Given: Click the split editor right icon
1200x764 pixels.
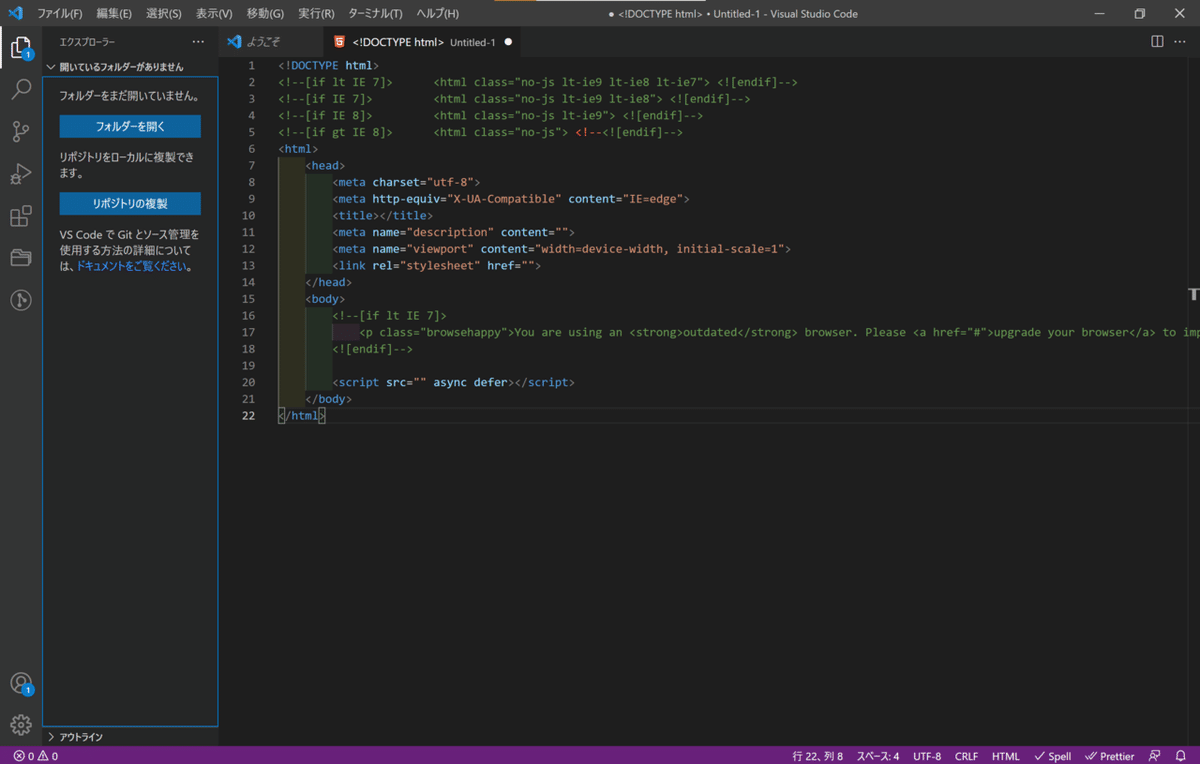Looking at the screenshot, I should click(x=1157, y=42).
